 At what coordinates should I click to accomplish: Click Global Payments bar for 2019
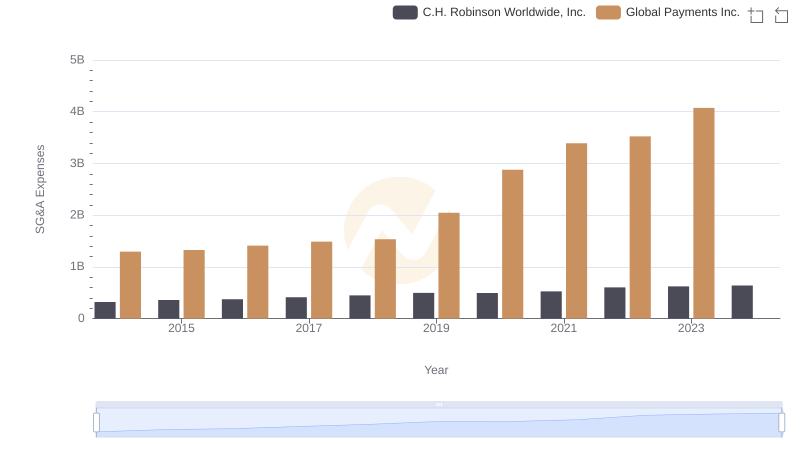point(449,265)
